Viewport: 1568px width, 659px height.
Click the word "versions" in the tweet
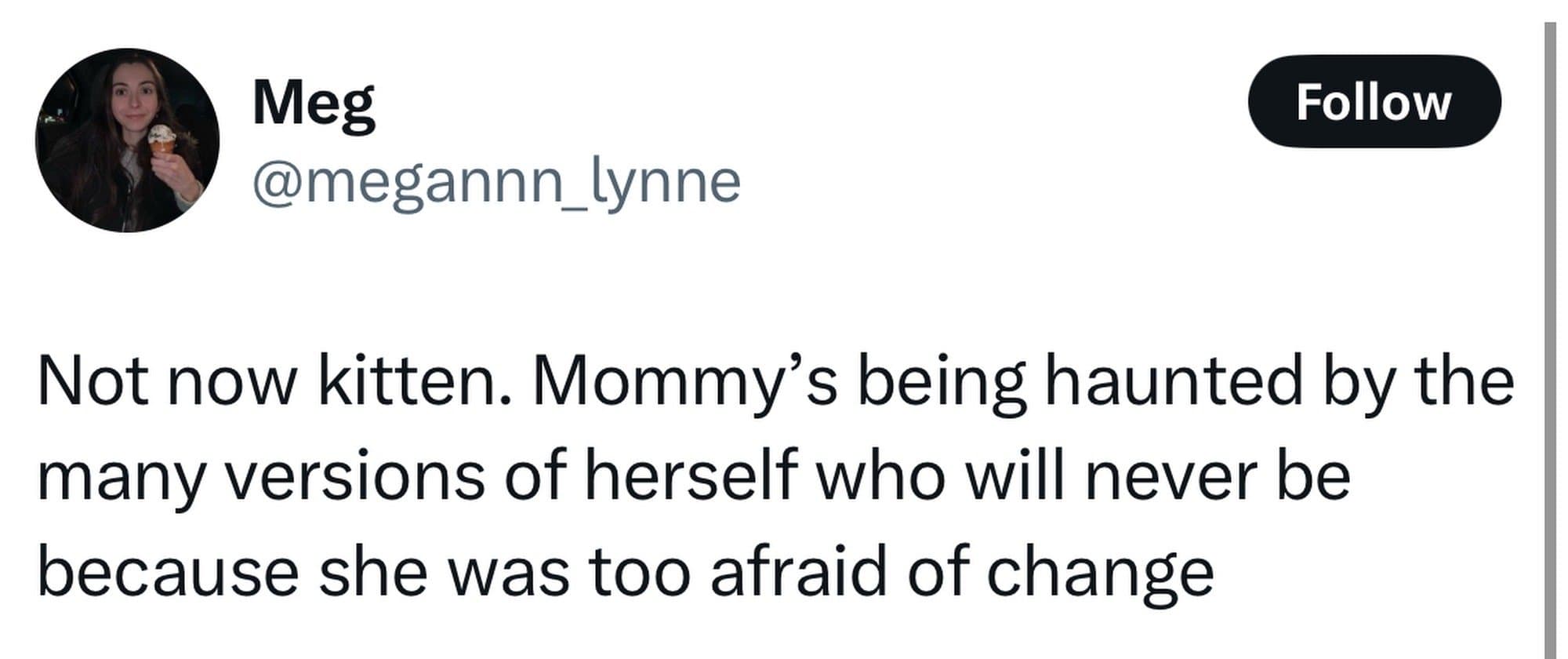(356, 477)
